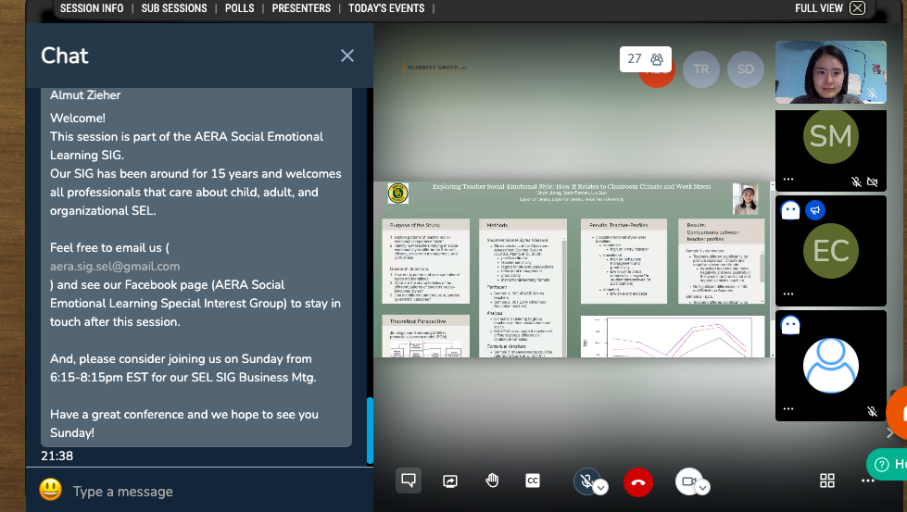Open the emoji picker in chat
907x512 pixels.
pos(50,490)
